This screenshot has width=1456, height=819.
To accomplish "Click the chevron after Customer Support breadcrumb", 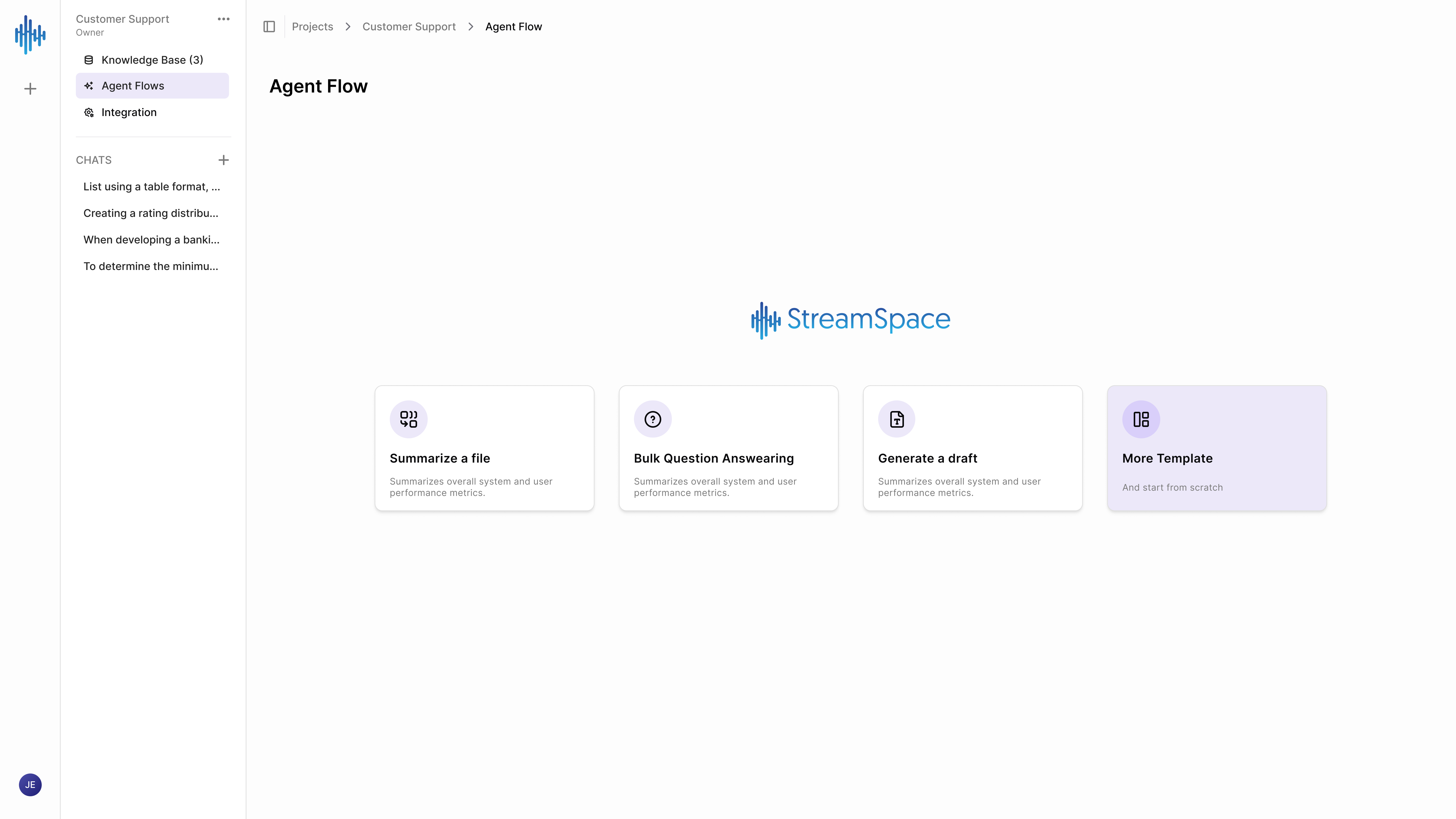I will [x=471, y=27].
